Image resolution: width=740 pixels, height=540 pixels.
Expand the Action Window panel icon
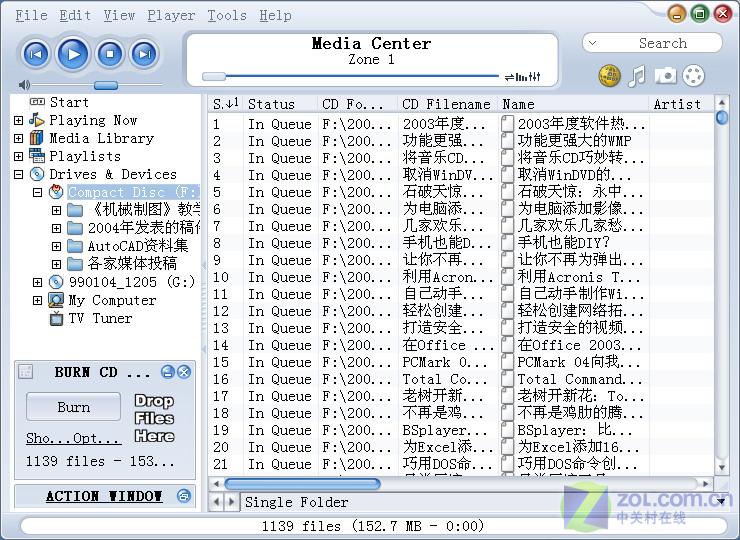[184, 496]
